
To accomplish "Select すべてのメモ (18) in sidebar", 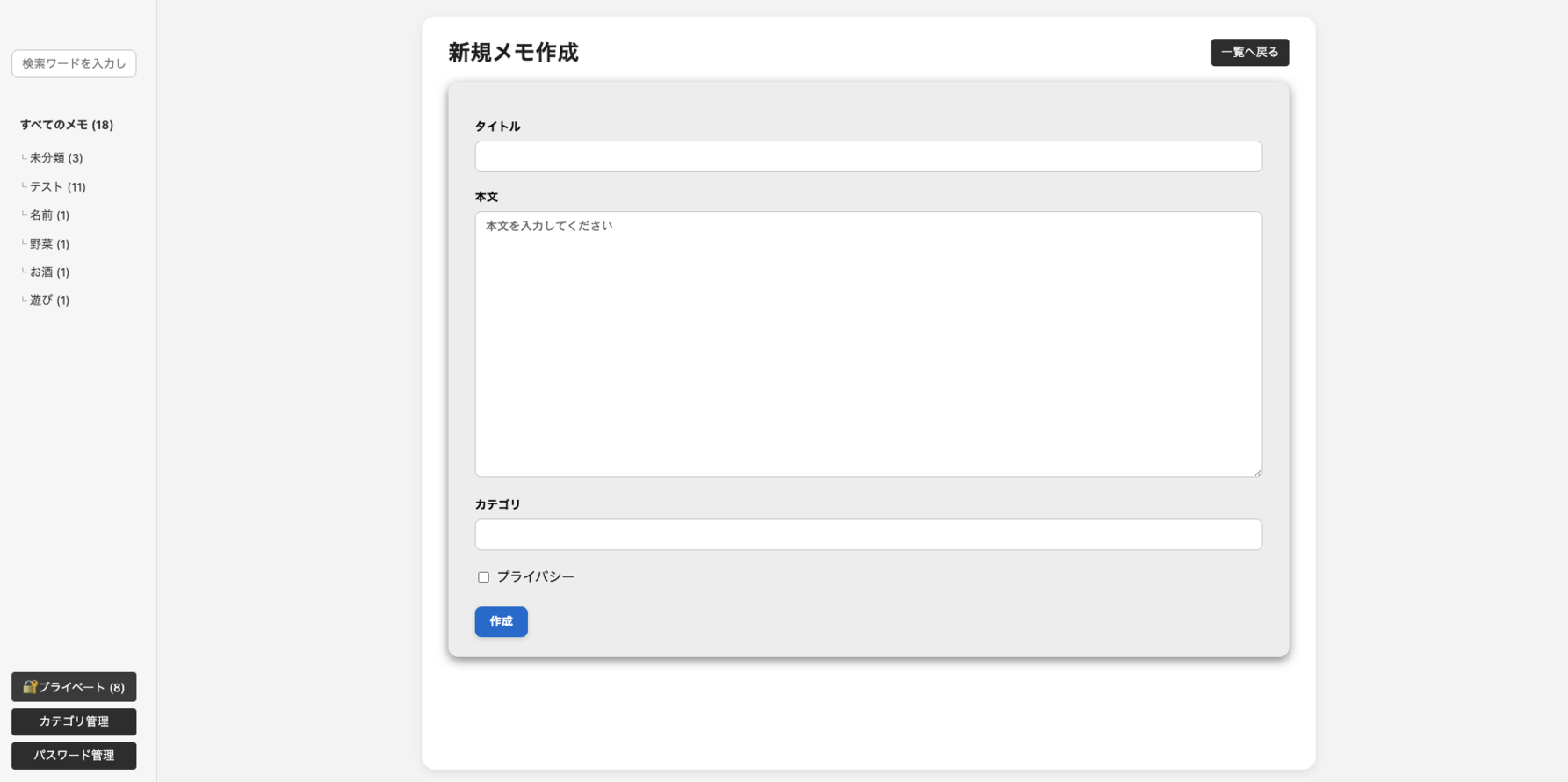I will tap(67, 125).
